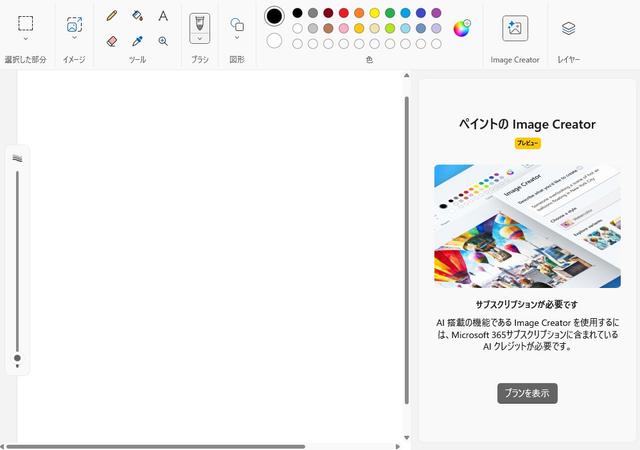Pick the green palette swatch
Image resolution: width=640 pixels, height=450 pixels.
click(390, 13)
